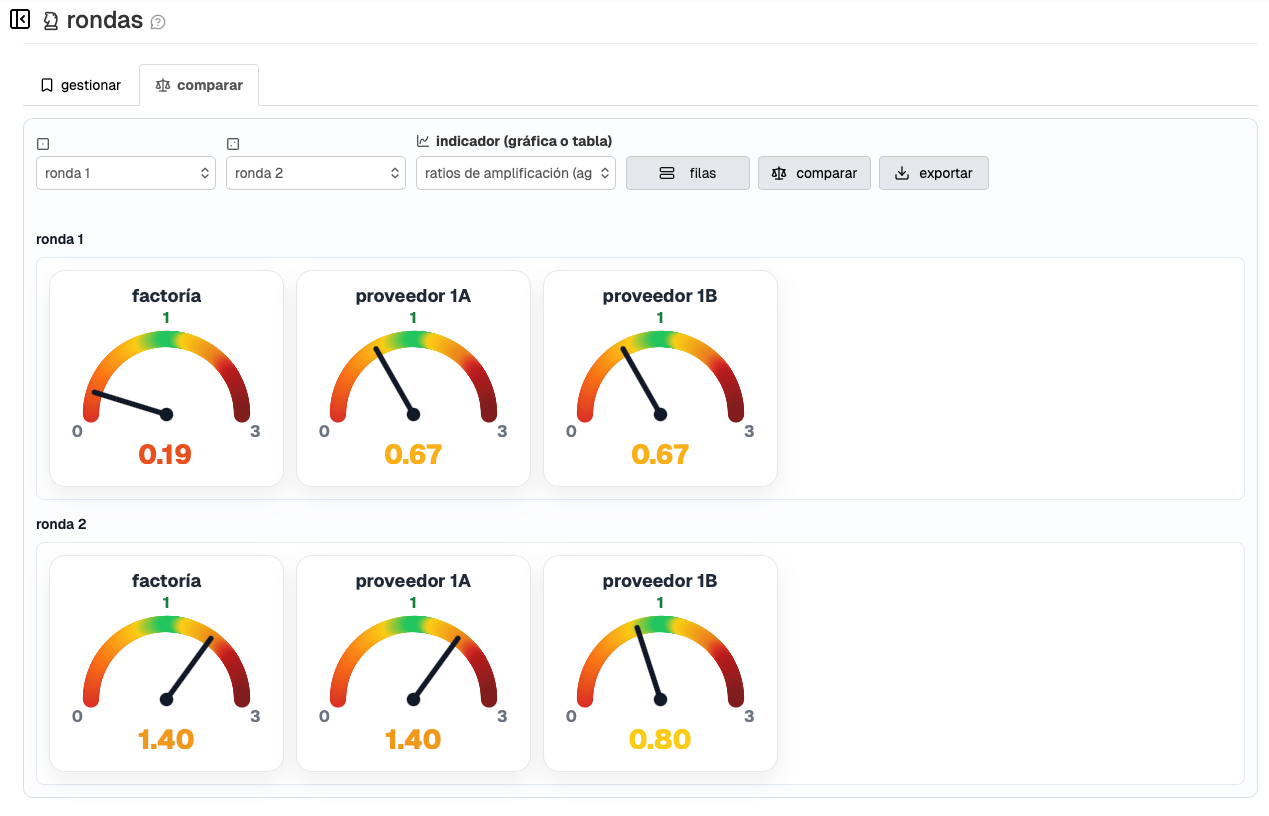Select ronda 2 proveedor 1A gauge

(413, 663)
